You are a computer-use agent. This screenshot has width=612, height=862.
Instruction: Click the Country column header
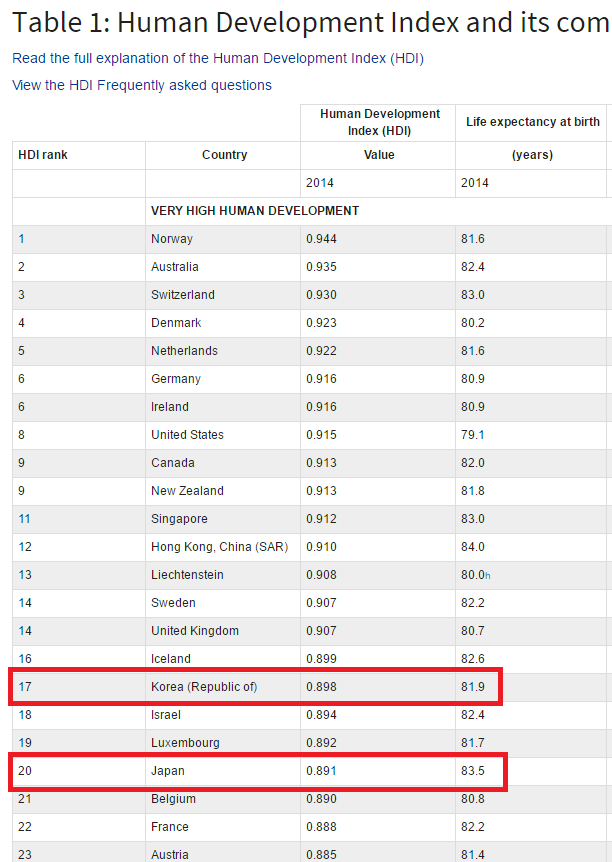tap(224, 155)
